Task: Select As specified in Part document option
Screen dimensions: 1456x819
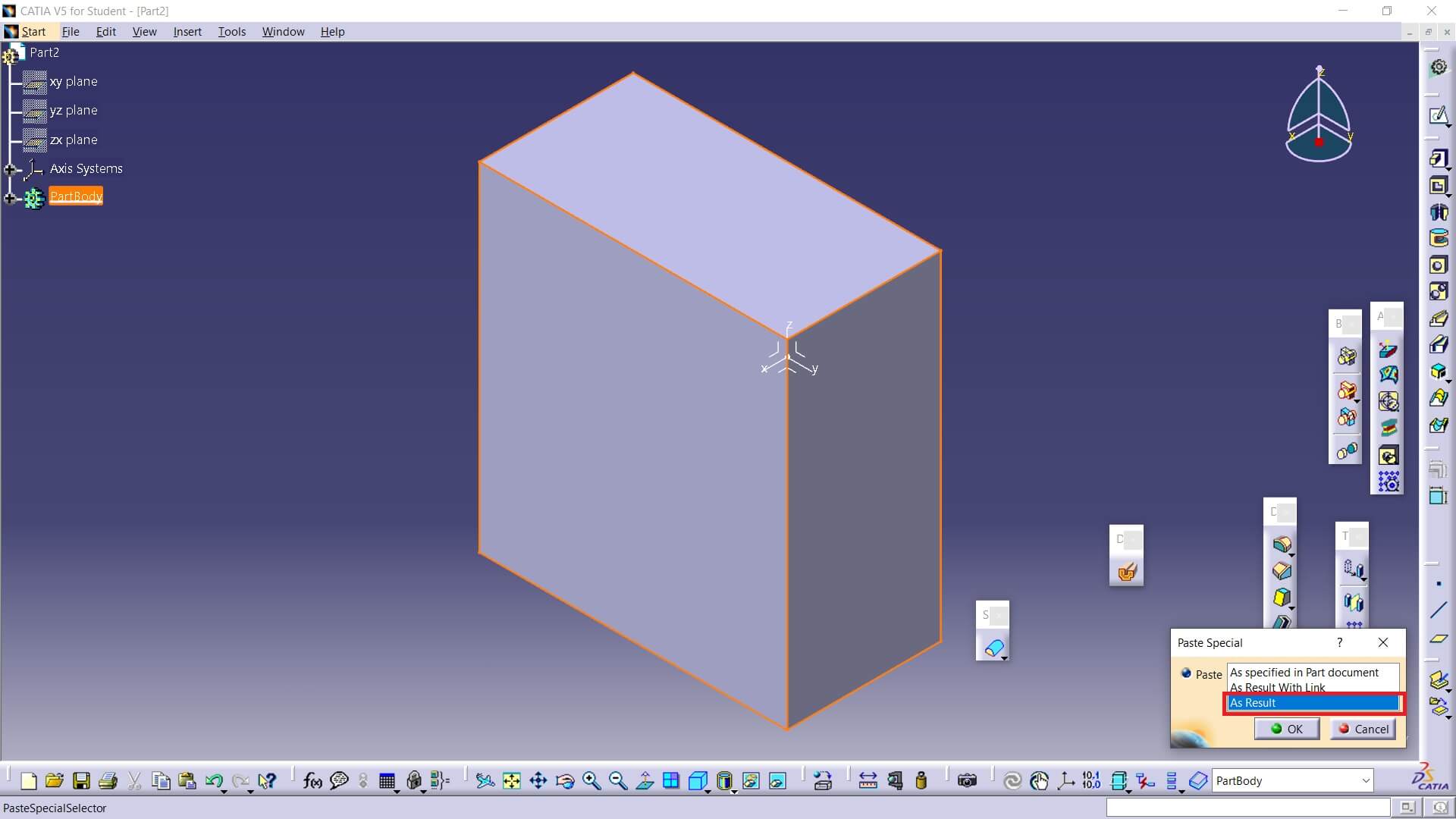Action: [1313, 672]
